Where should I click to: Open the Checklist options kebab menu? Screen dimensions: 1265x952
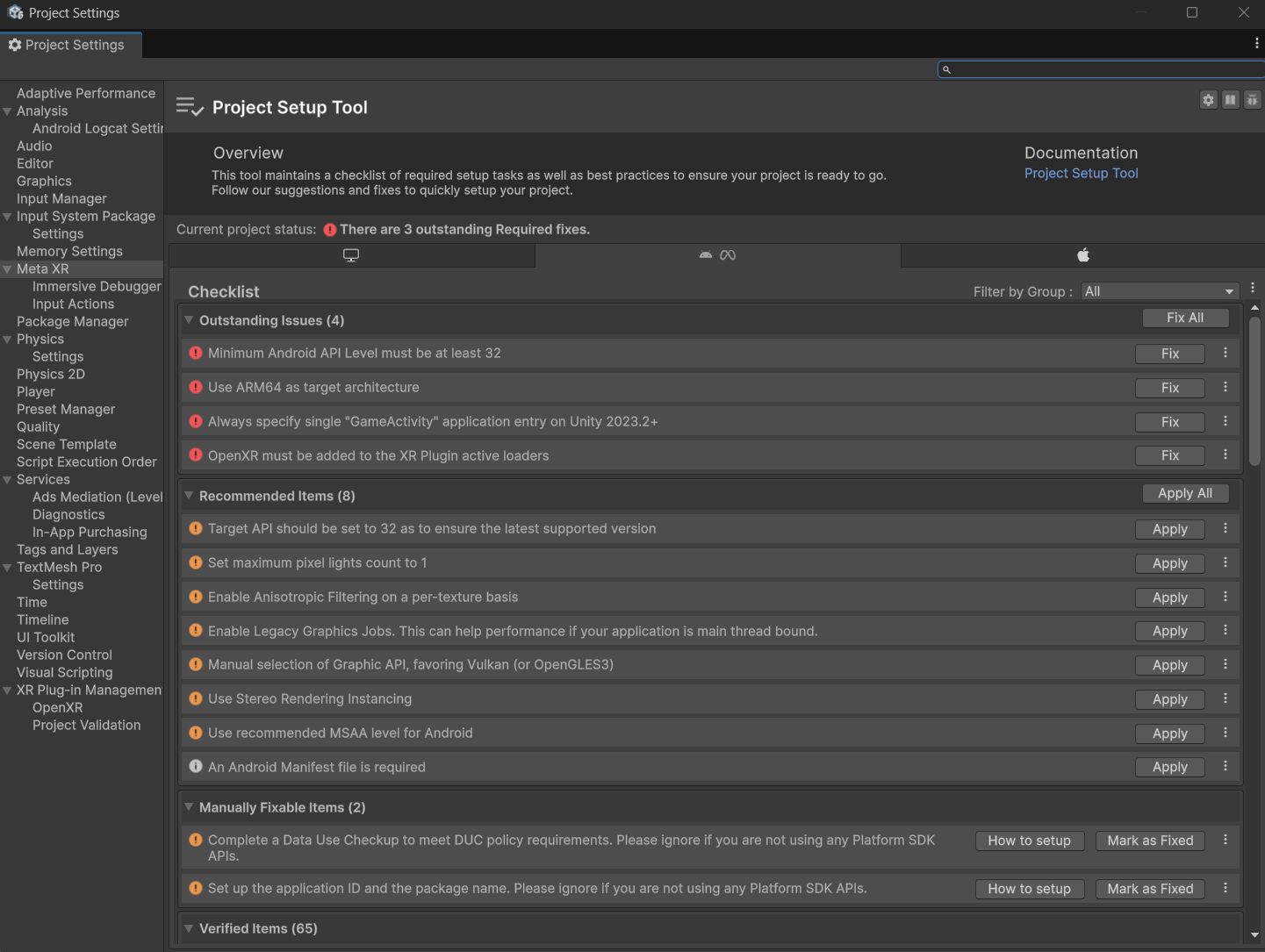[1253, 287]
